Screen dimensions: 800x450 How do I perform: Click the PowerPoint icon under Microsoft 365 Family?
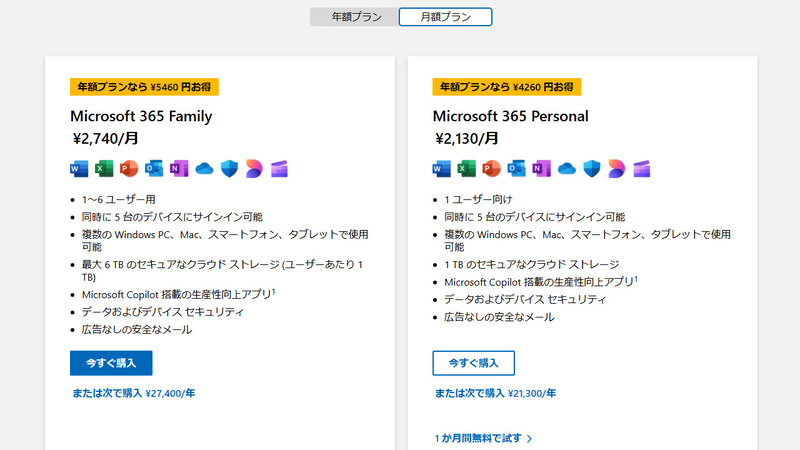click(x=129, y=168)
